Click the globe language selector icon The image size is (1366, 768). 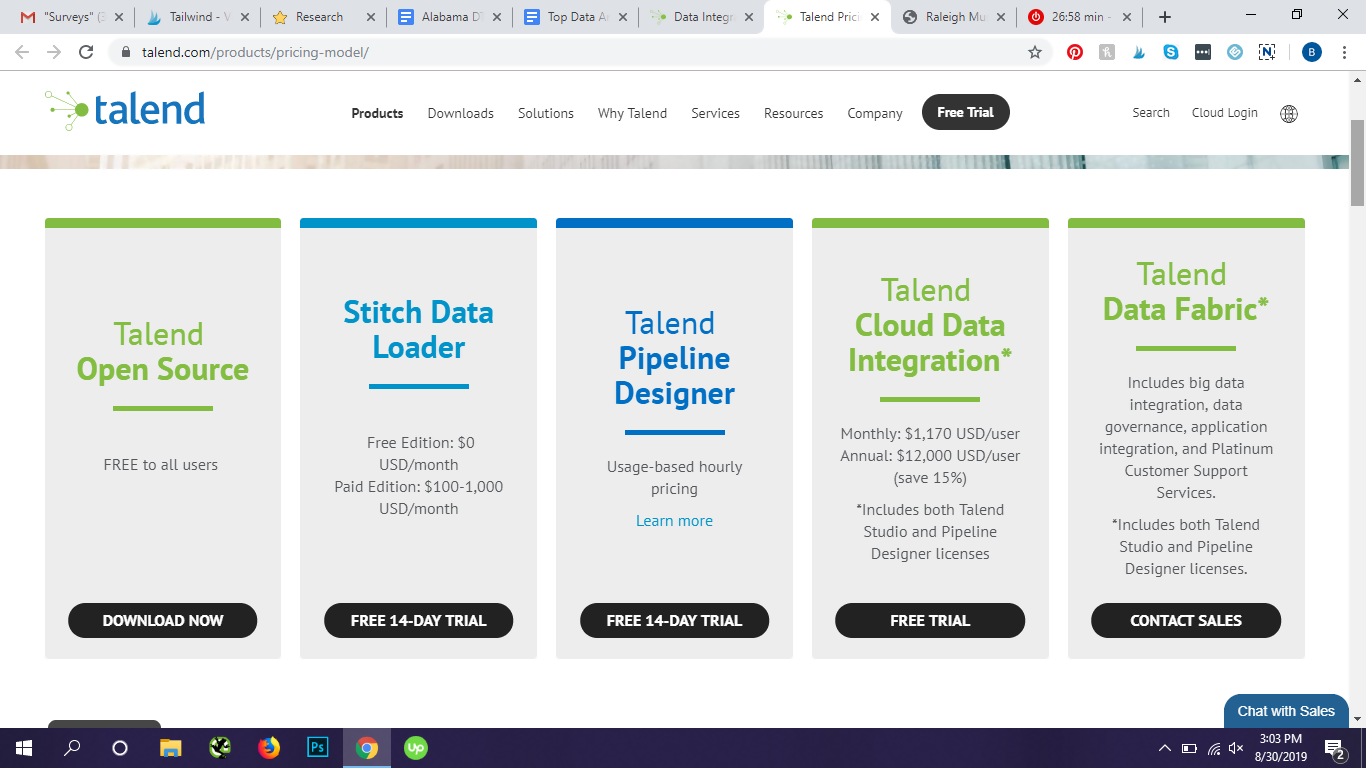click(x=1289, y=113)
